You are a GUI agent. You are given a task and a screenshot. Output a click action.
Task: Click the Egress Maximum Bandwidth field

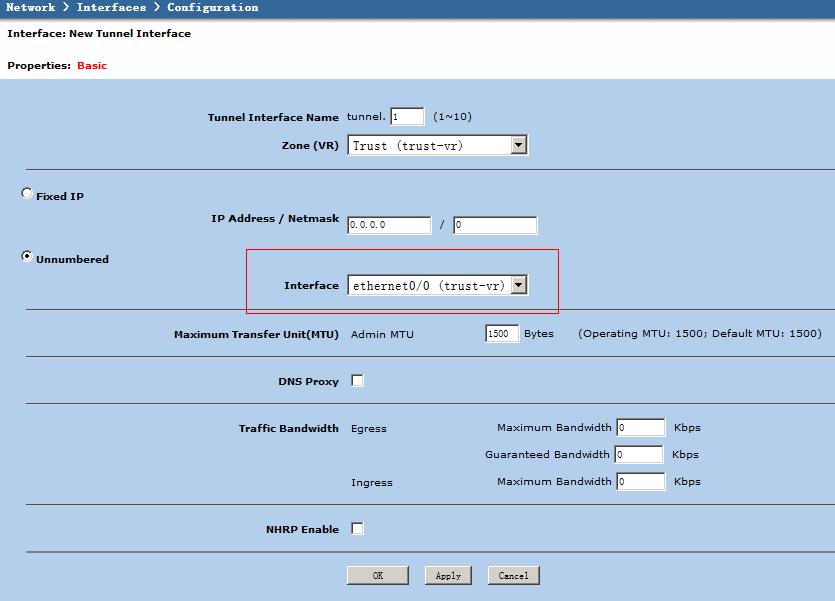640,428
